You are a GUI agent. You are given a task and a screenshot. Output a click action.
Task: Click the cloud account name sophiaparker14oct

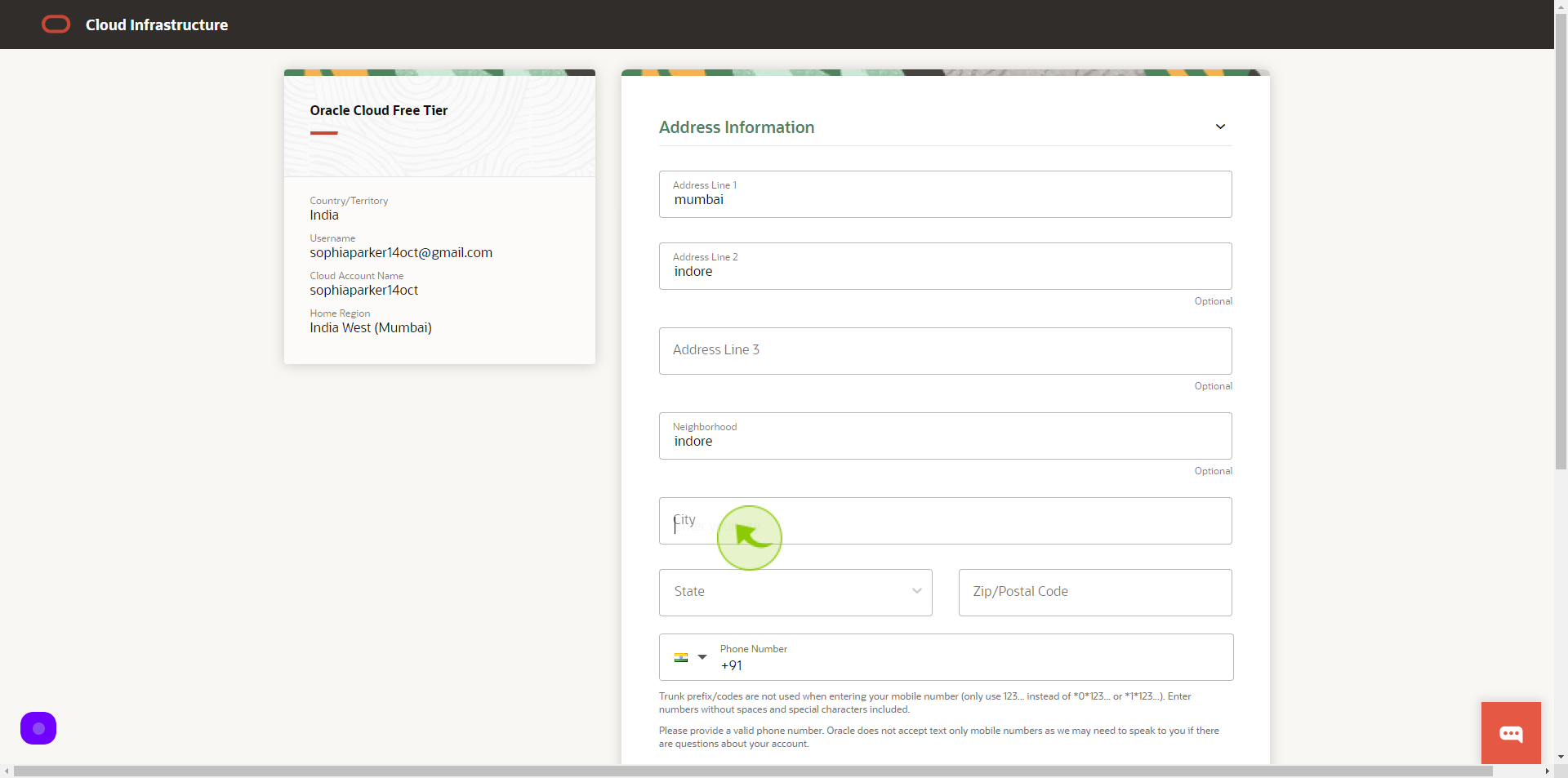tap(364, 291)
